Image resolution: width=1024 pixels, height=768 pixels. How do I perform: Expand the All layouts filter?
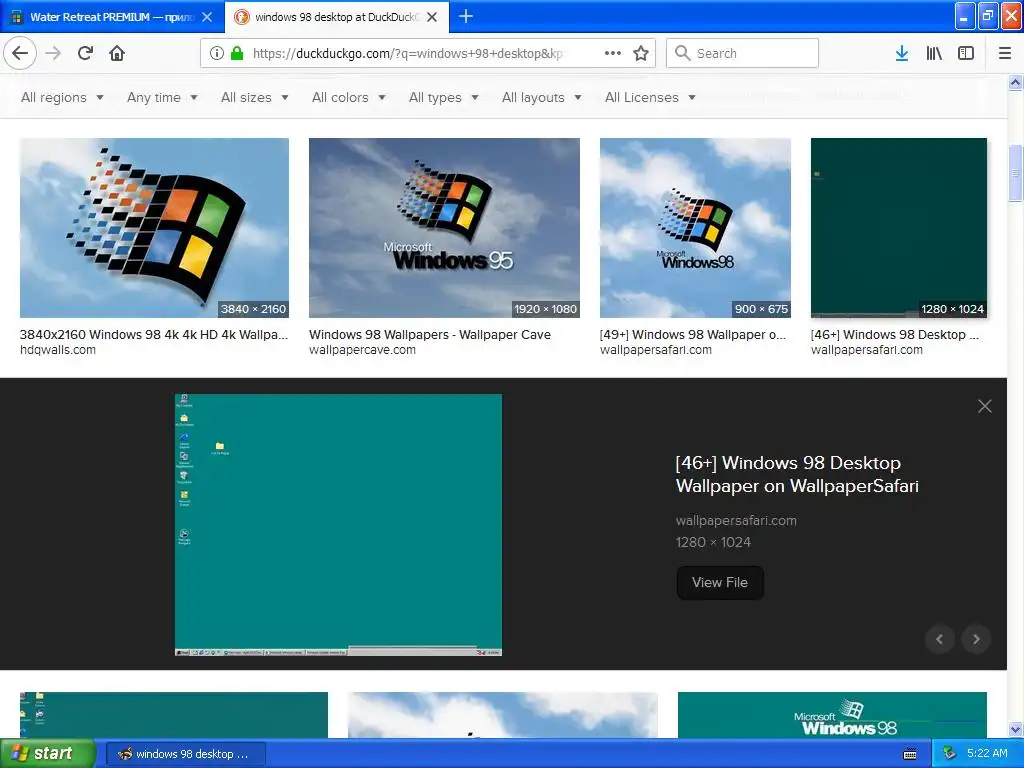(x=541, y=97)
